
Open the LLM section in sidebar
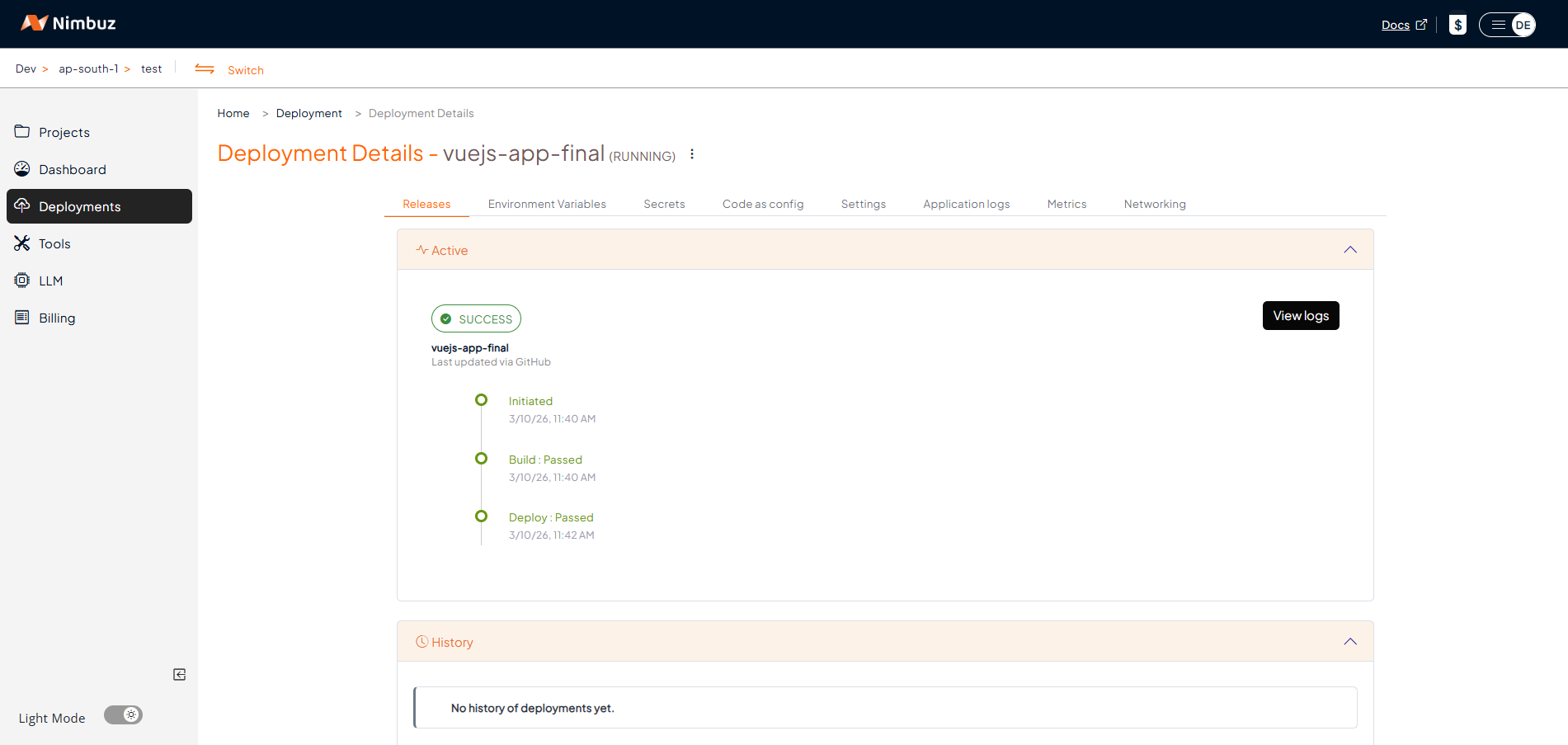50,281
